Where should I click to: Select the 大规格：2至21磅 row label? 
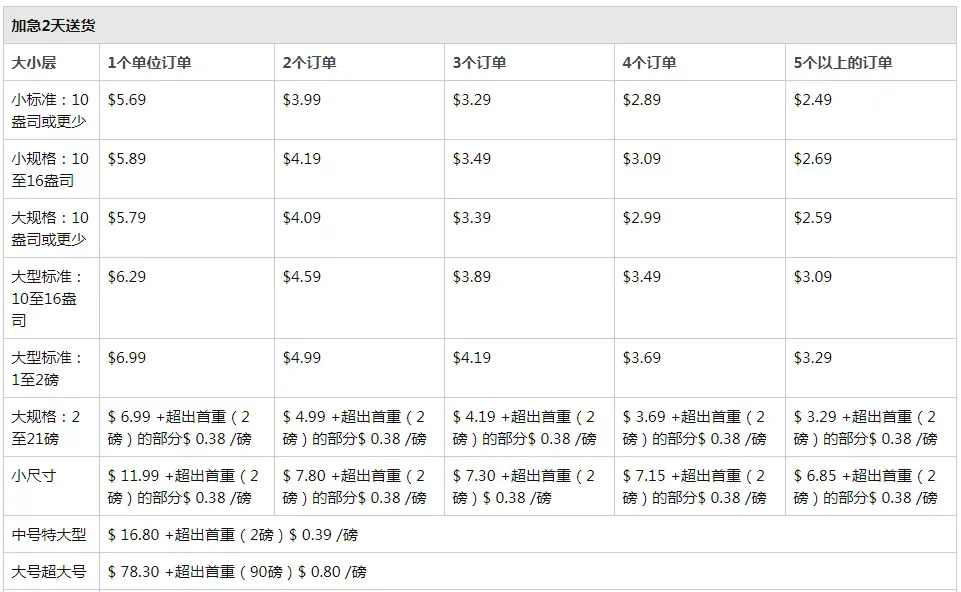[51, 427]
